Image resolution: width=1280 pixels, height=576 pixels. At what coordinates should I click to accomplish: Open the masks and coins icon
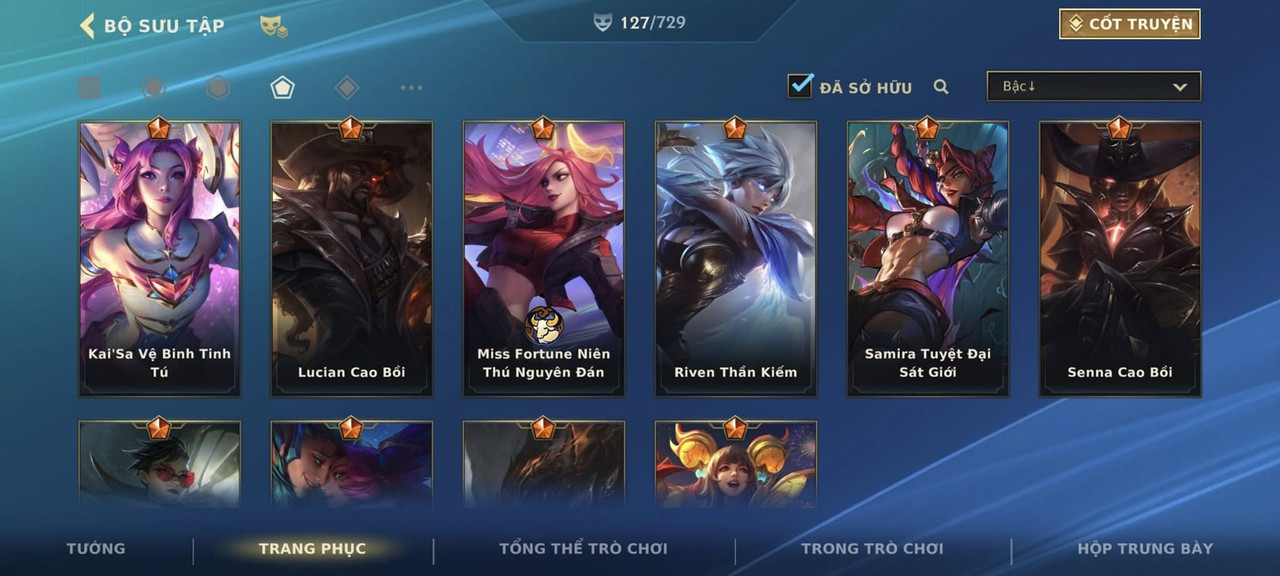(274, 26)
